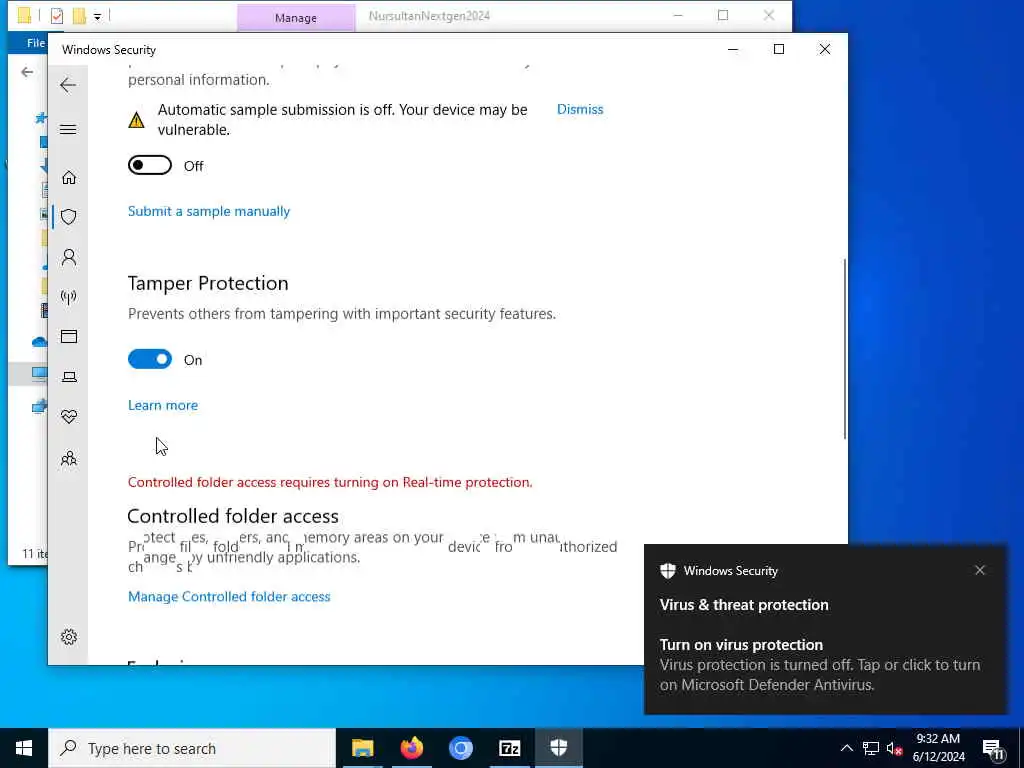Click the taskbar search box

pos(192,748)
